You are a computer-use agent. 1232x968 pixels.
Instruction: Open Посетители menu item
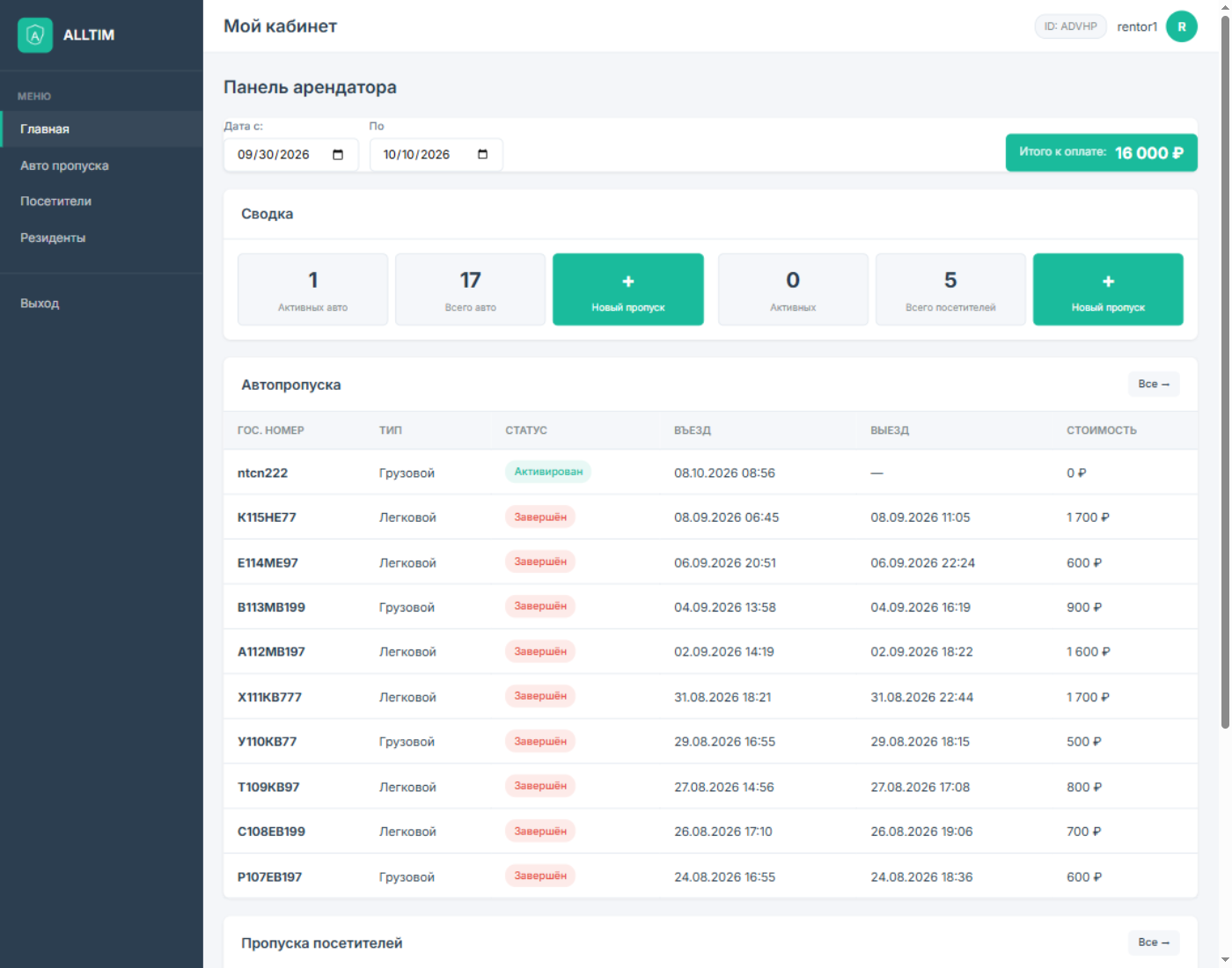pyautogui.click(x=101, y=202)
